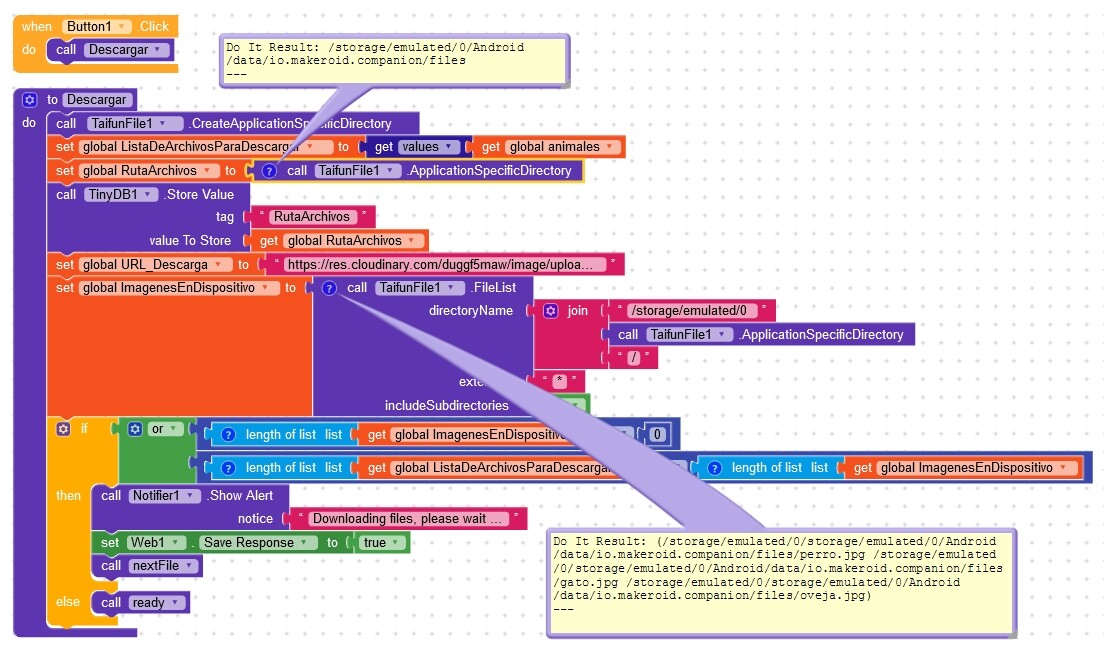
Task: Edit the "/" text string in join
Action: coord(634,358)
